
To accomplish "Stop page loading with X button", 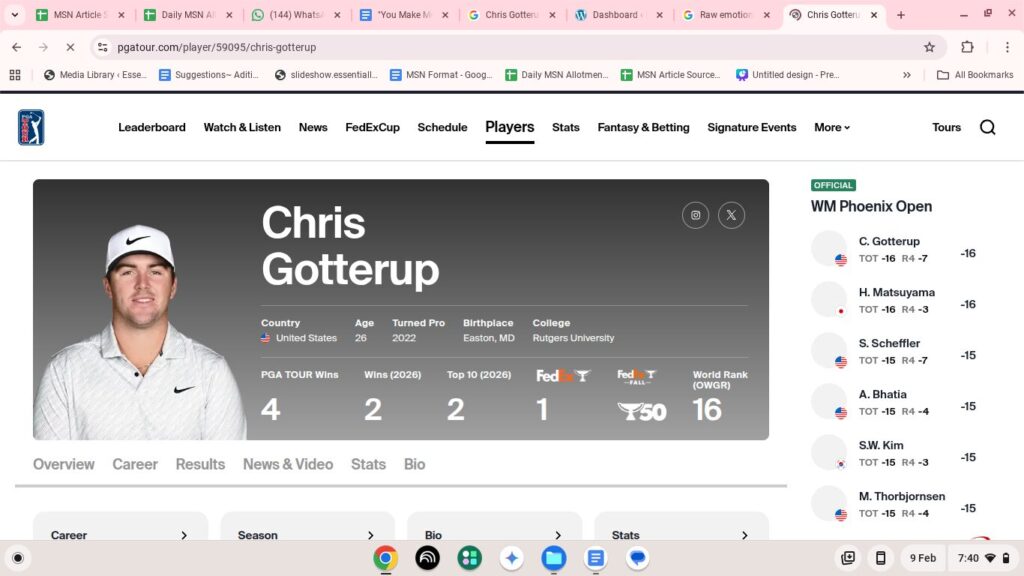I will coord(70,47).
